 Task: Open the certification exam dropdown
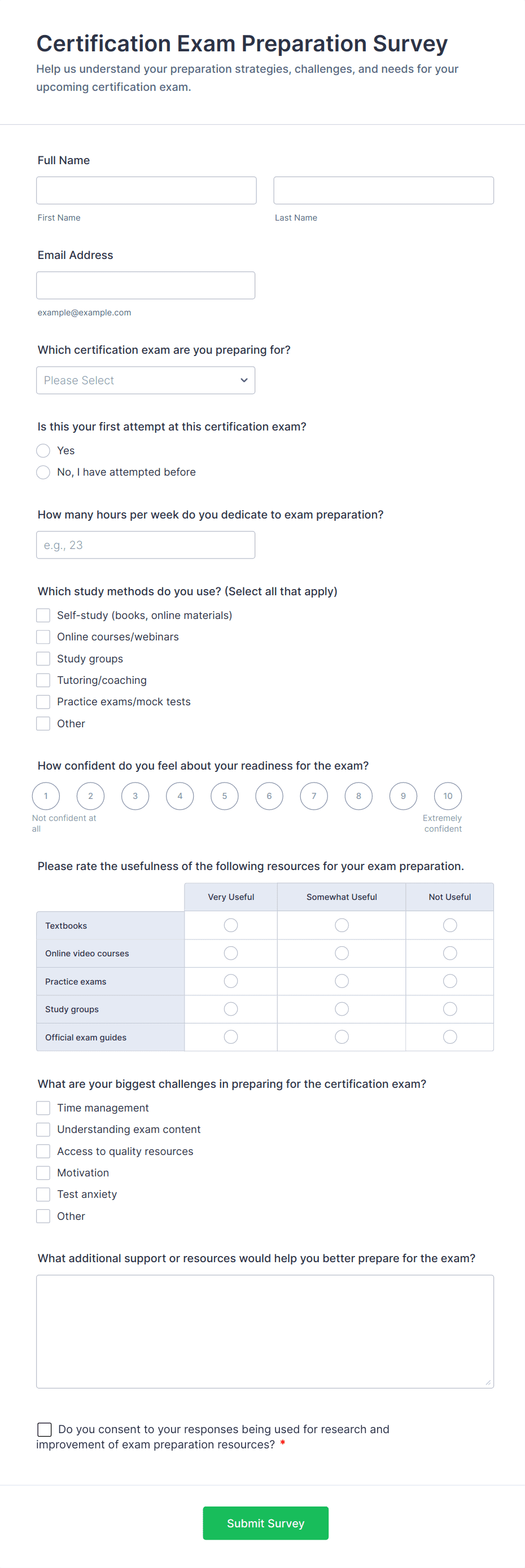click(146, 380)
